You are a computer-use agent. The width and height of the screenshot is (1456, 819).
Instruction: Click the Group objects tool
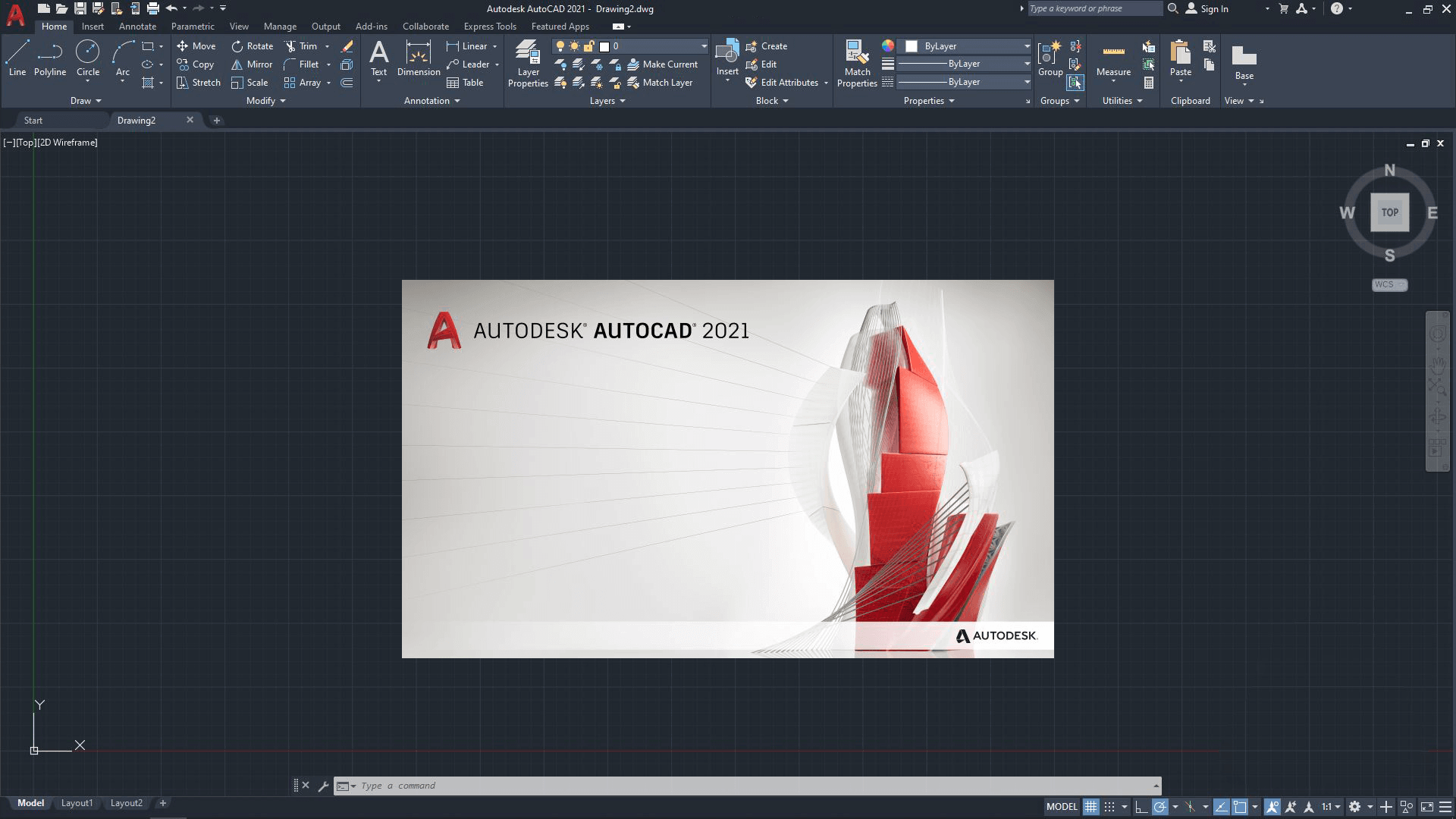(1050, 58)
